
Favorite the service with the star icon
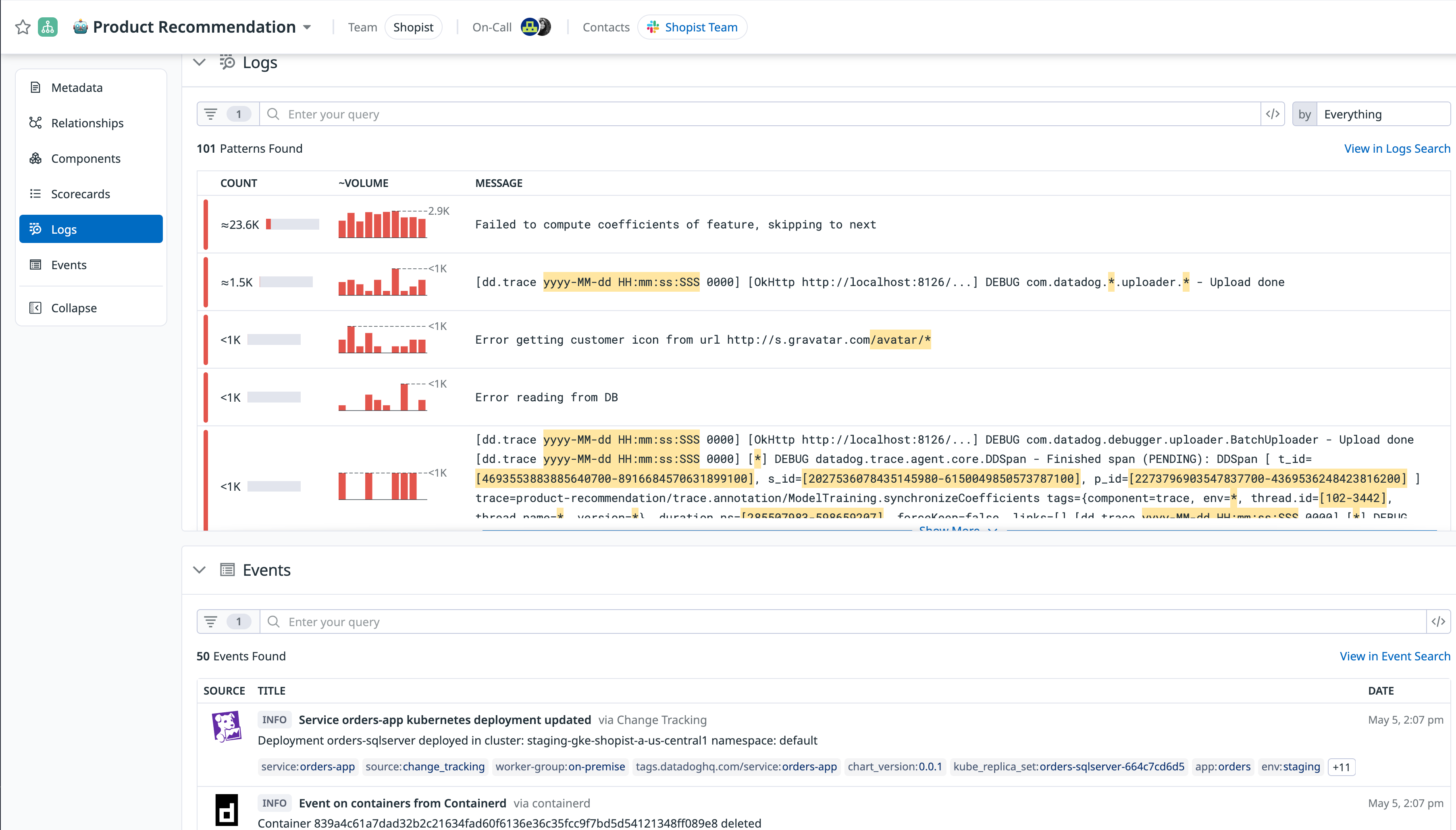[23, 27]
